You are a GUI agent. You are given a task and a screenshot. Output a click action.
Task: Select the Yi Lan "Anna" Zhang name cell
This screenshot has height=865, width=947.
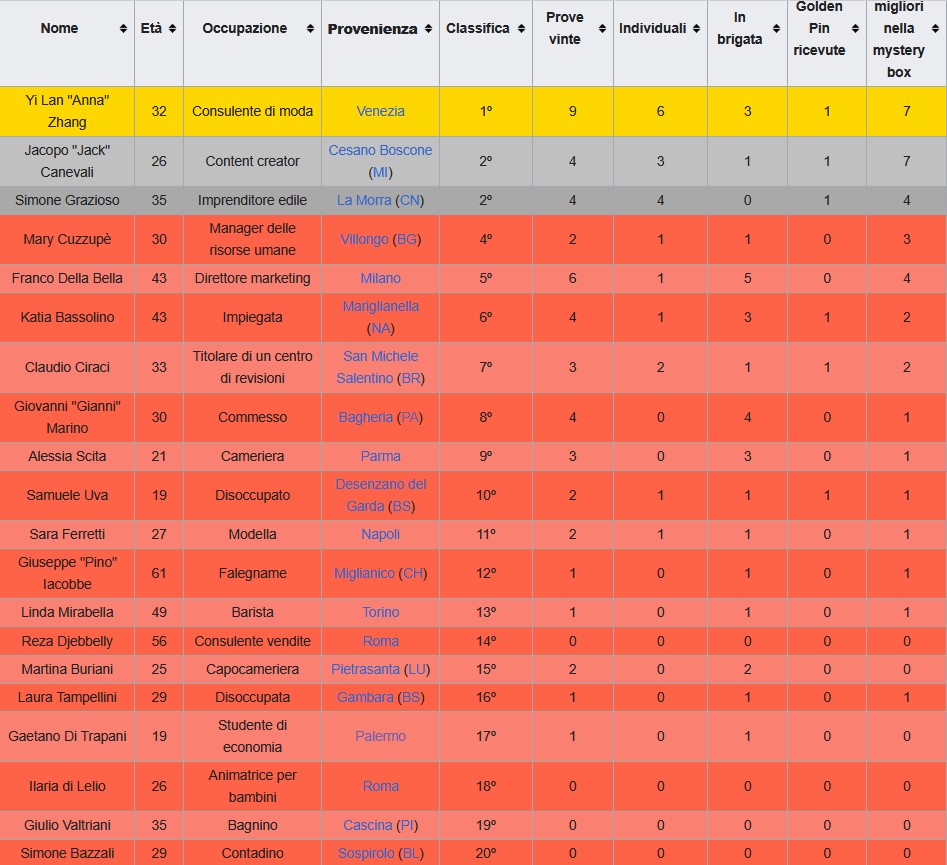click(67, 111)
